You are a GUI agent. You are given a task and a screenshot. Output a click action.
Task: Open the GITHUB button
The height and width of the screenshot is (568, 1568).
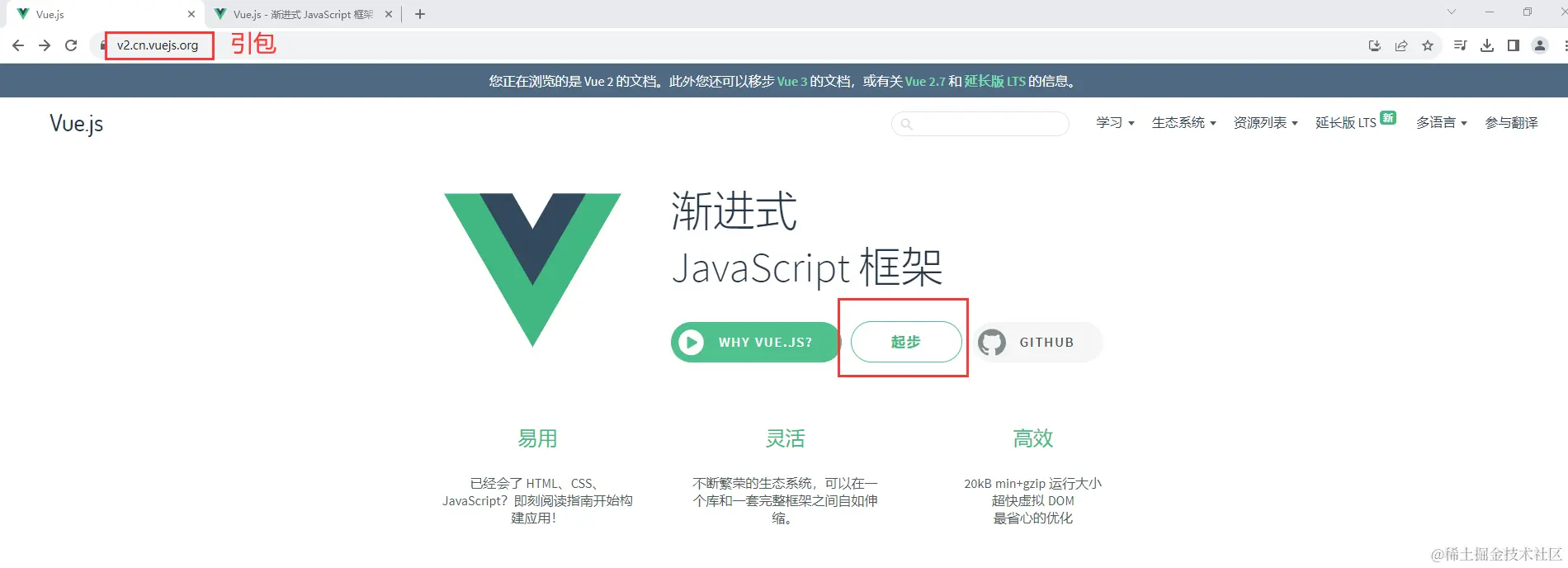click(x=1038, y=342)
